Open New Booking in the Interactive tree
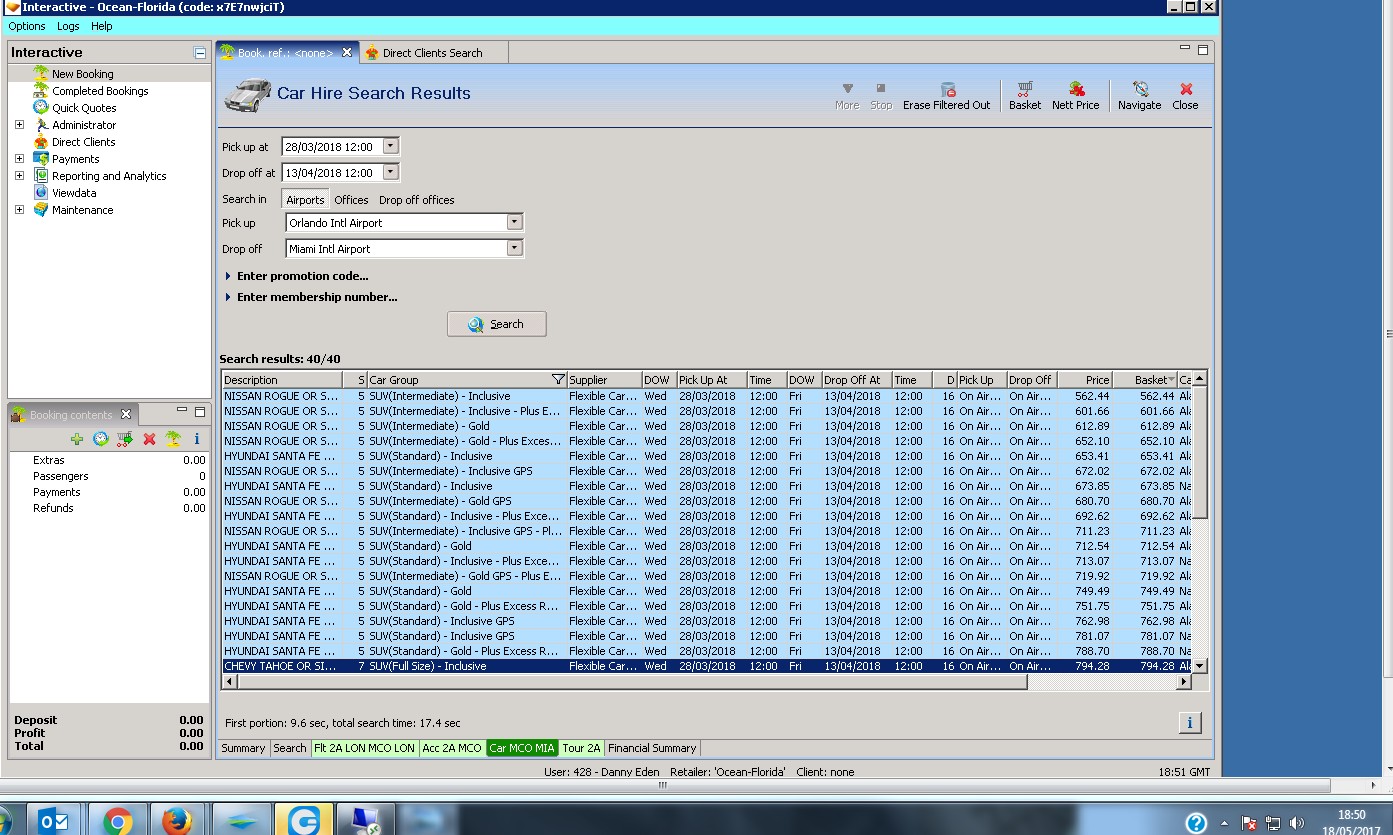1393x835 pixels. coord(82,74)
